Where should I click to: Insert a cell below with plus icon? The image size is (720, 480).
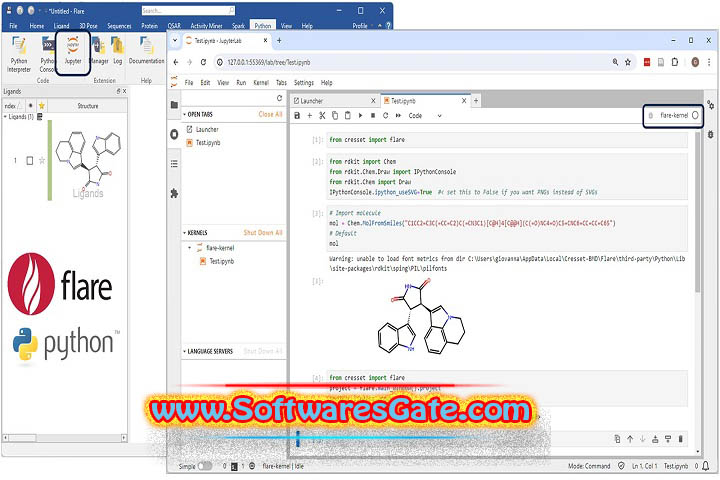(x=309, y=116)
